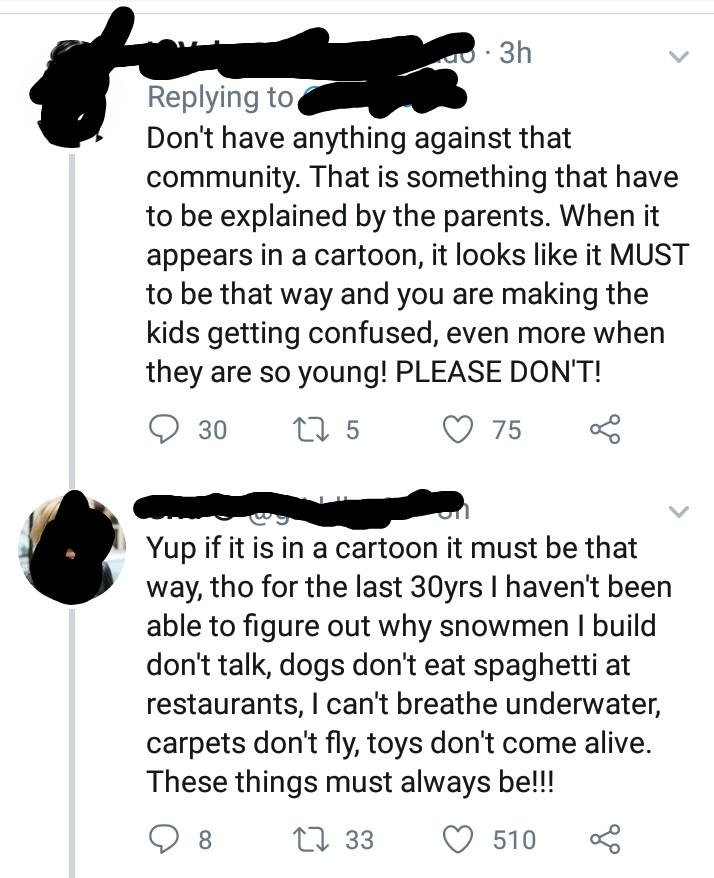Screen dimensions: 714x878
Task: Open the second tweet author's avatar
Action: tap(72, 546)
